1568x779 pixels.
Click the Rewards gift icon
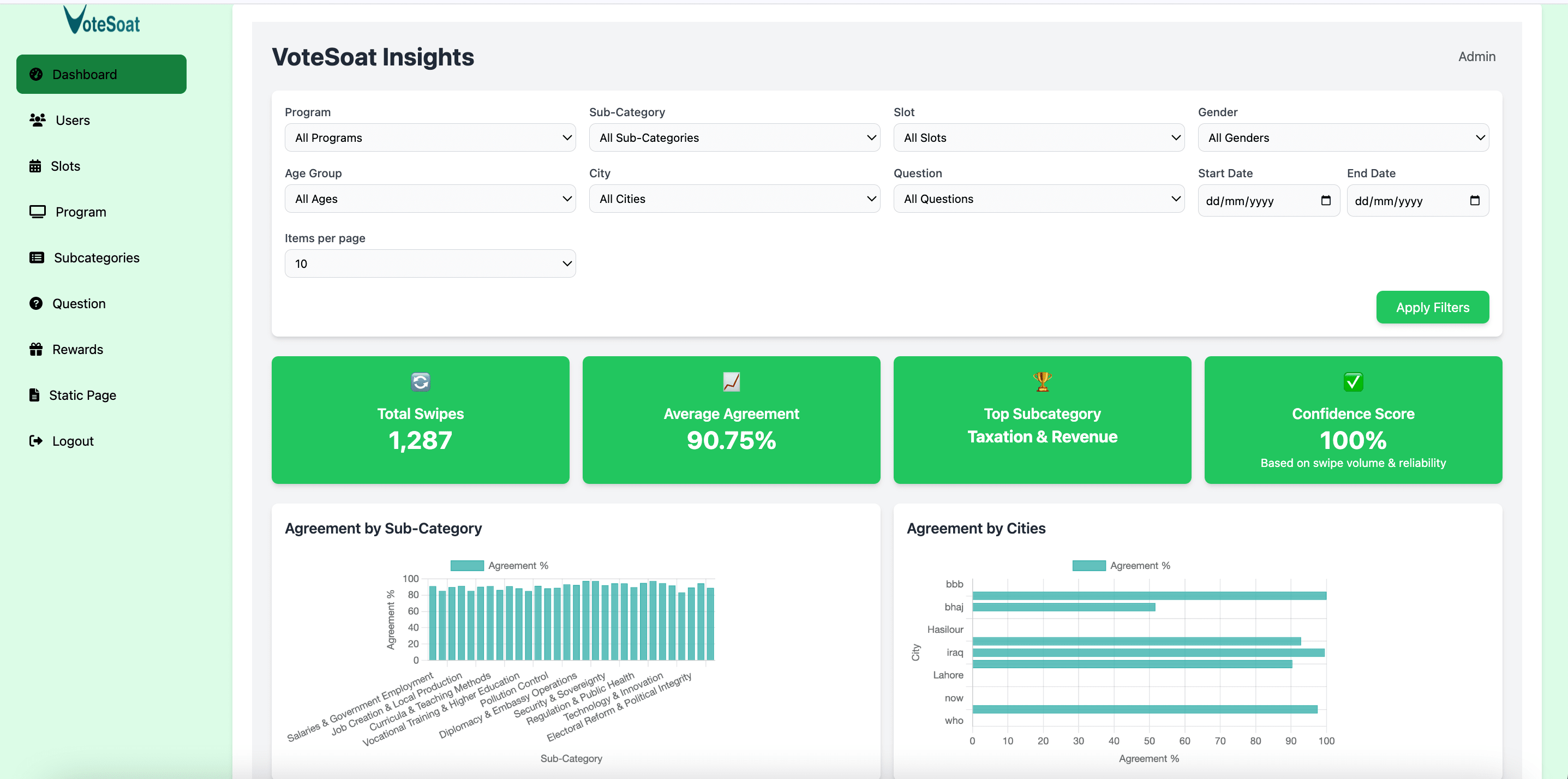coord(36,349)
